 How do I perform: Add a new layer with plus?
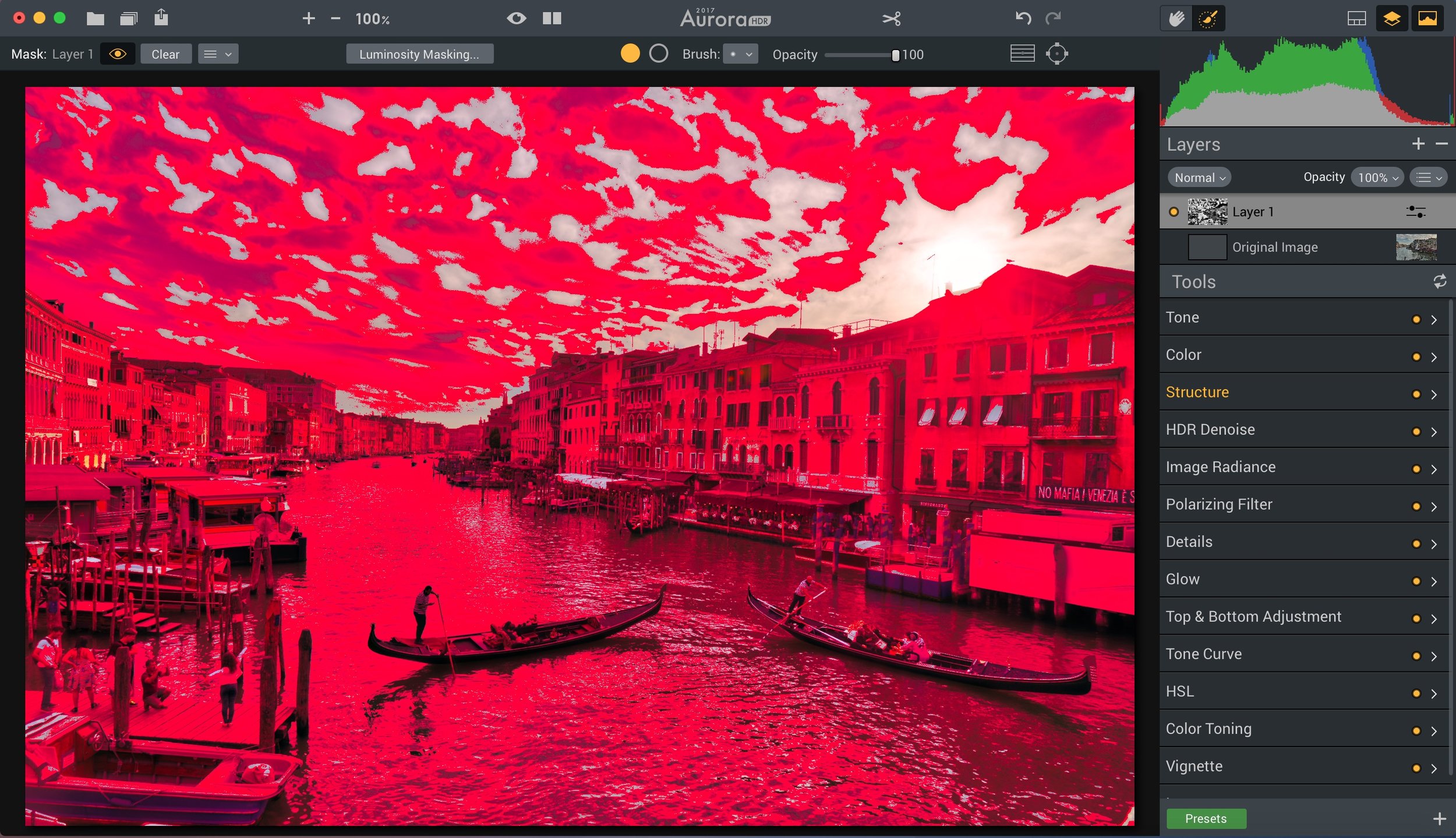(1418, 143)
